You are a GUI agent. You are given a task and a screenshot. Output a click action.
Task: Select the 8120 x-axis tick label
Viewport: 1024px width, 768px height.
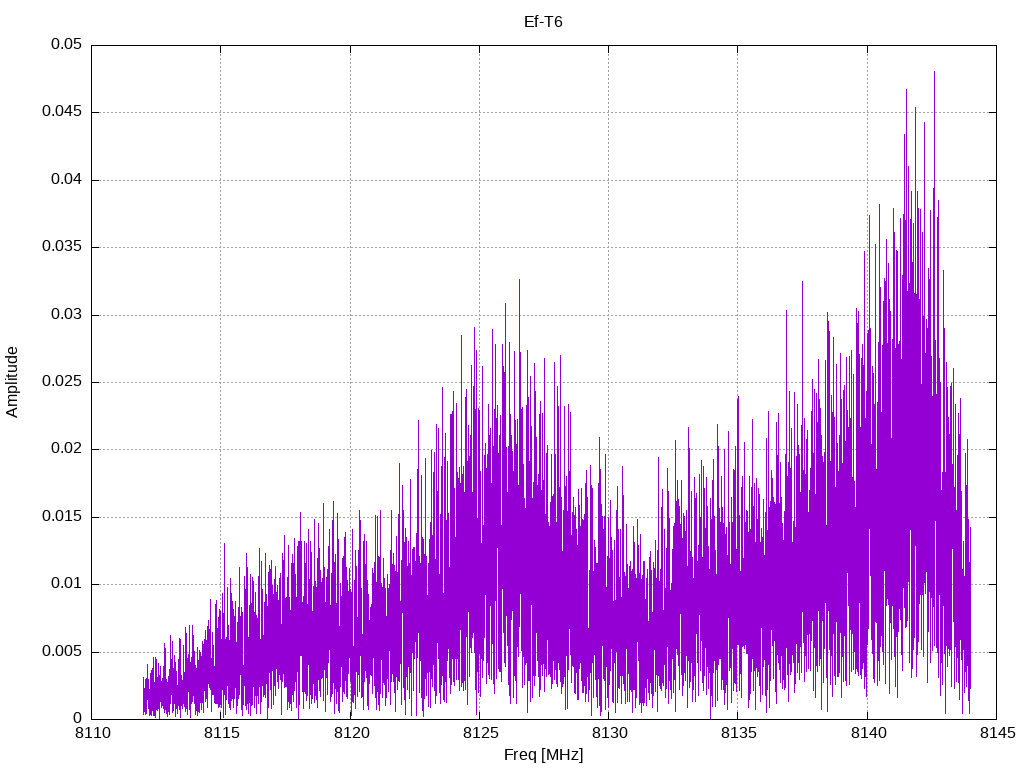click(x=351, y=733)
